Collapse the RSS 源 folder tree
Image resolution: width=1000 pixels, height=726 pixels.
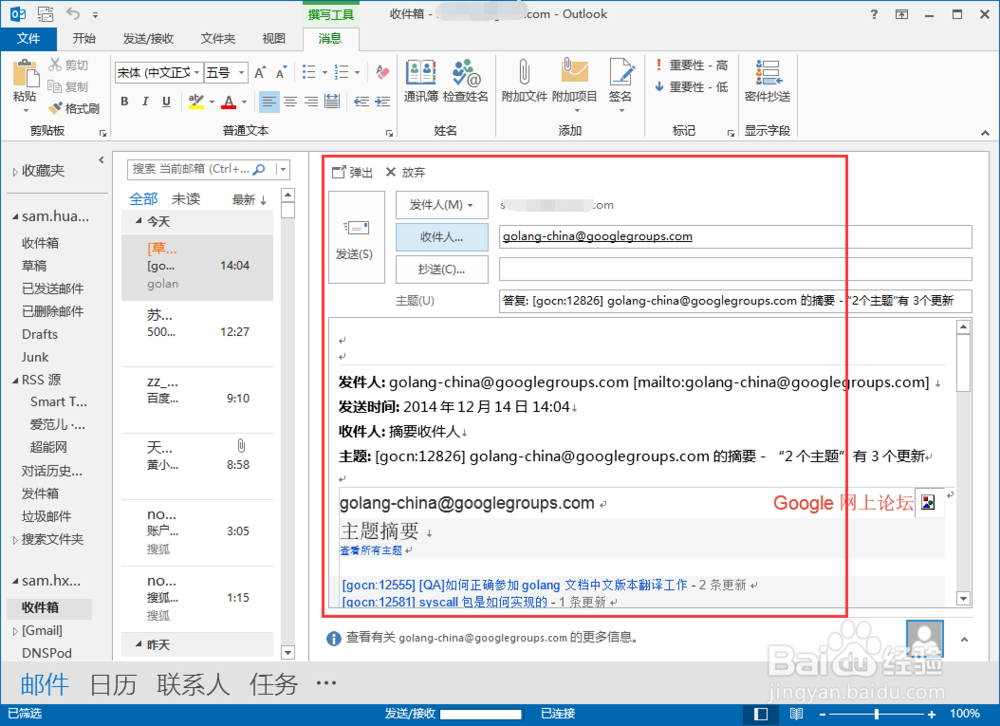click(x=15, y=380)
